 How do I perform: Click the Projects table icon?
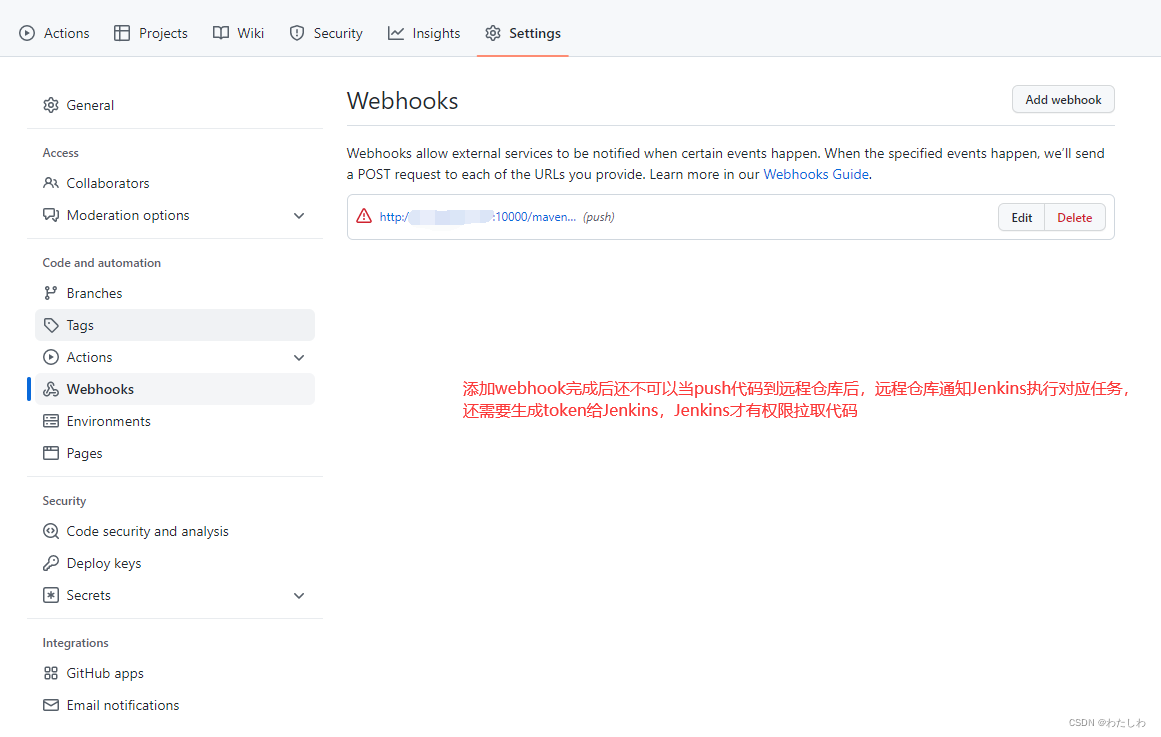(122, 33)
